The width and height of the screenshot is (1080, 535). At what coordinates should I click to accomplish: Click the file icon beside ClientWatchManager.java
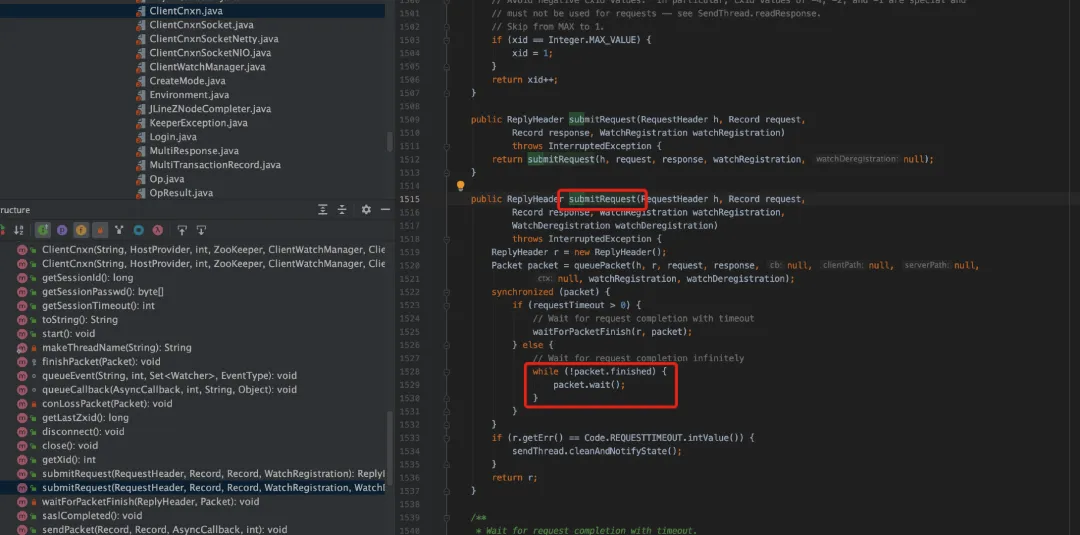coord(141,67)
